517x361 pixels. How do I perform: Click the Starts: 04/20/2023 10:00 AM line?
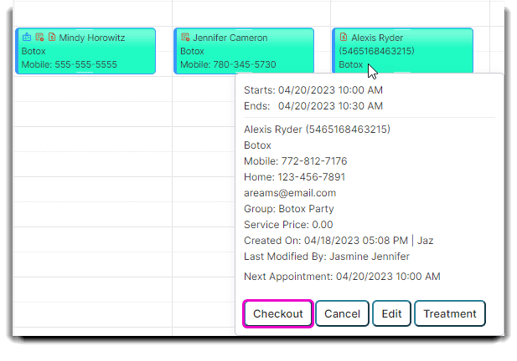click(x=313, y=90)
